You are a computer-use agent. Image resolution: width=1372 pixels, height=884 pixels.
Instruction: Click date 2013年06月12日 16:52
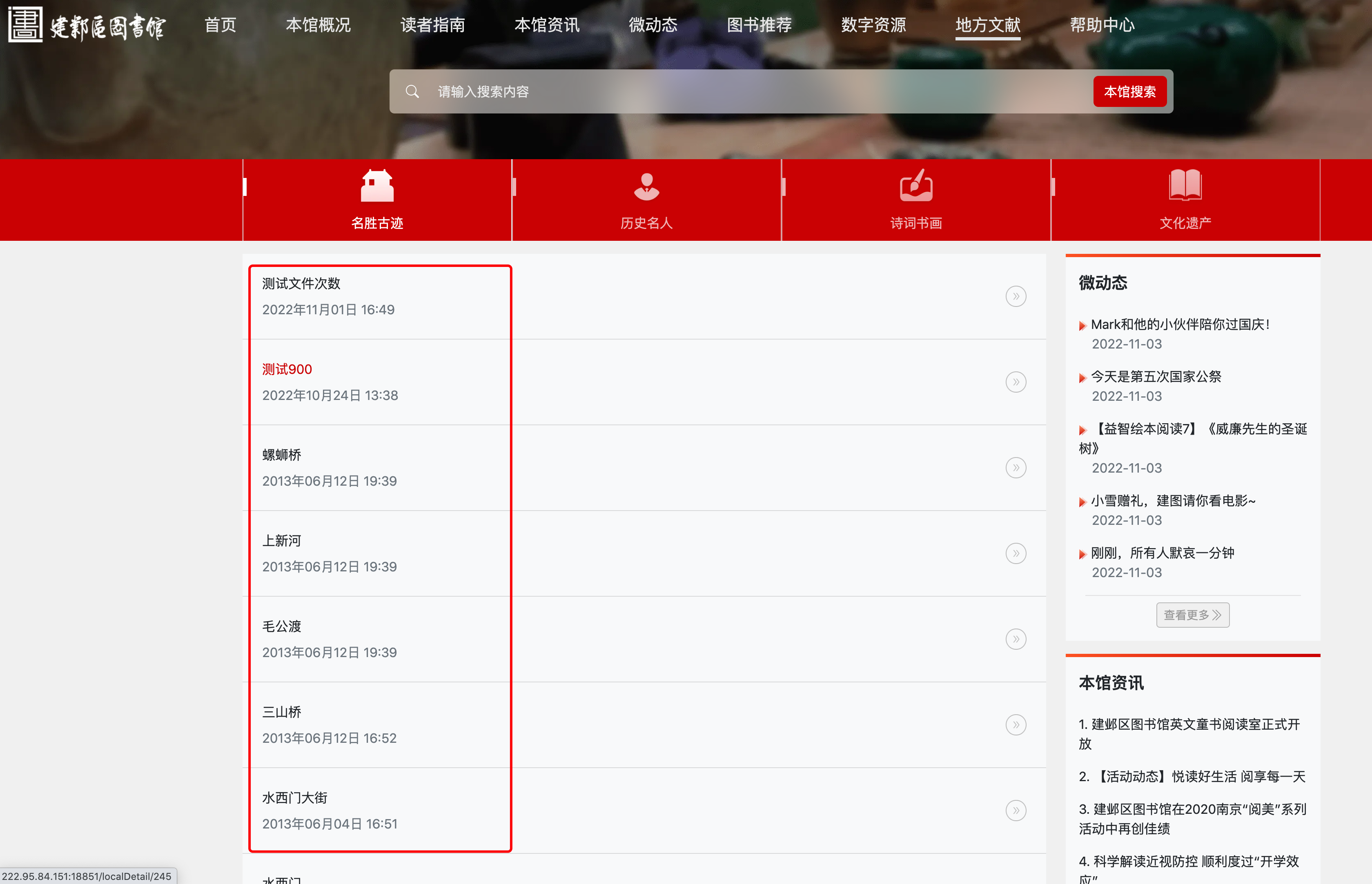329,737
